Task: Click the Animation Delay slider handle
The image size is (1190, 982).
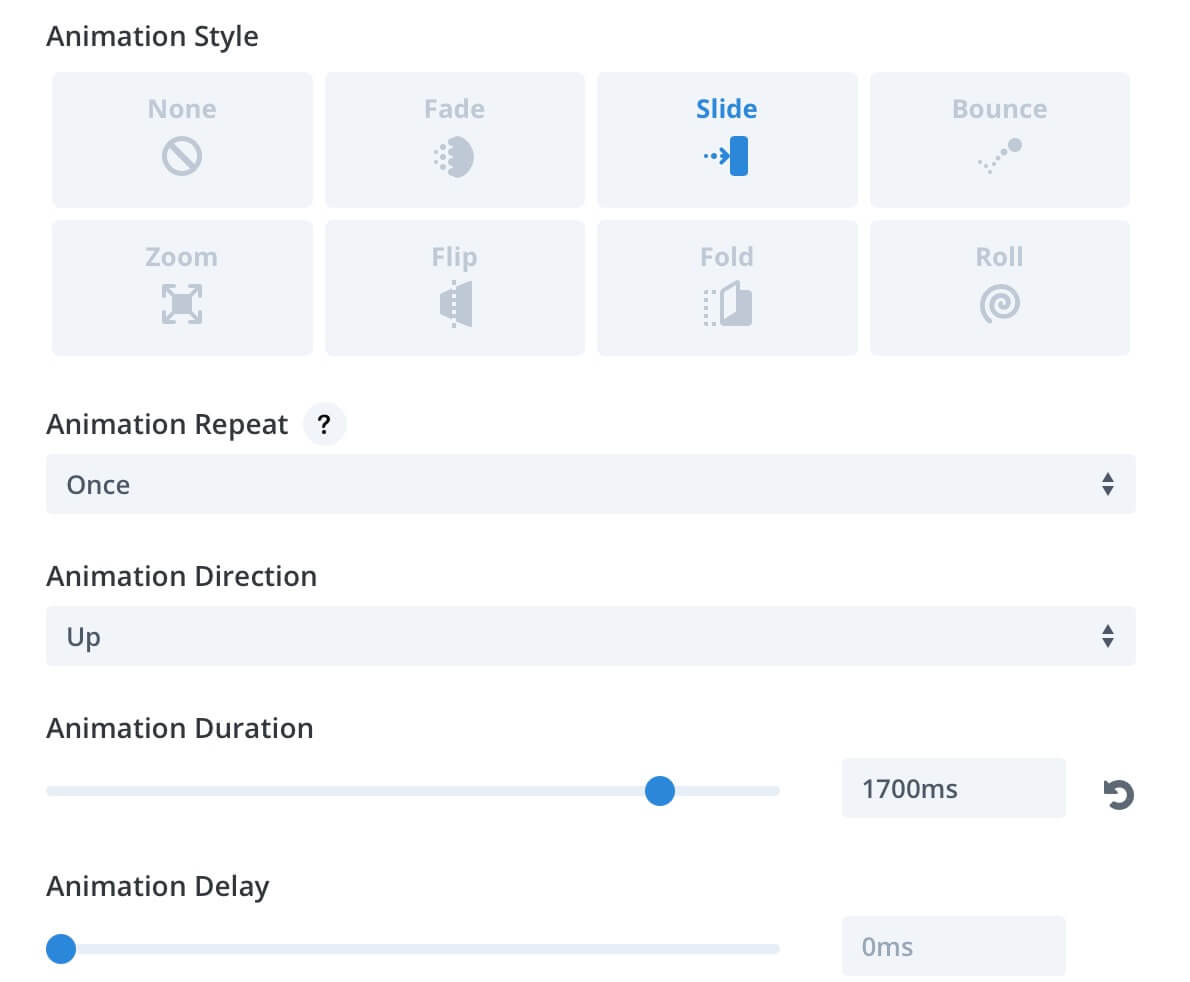Action: (61, 949)
